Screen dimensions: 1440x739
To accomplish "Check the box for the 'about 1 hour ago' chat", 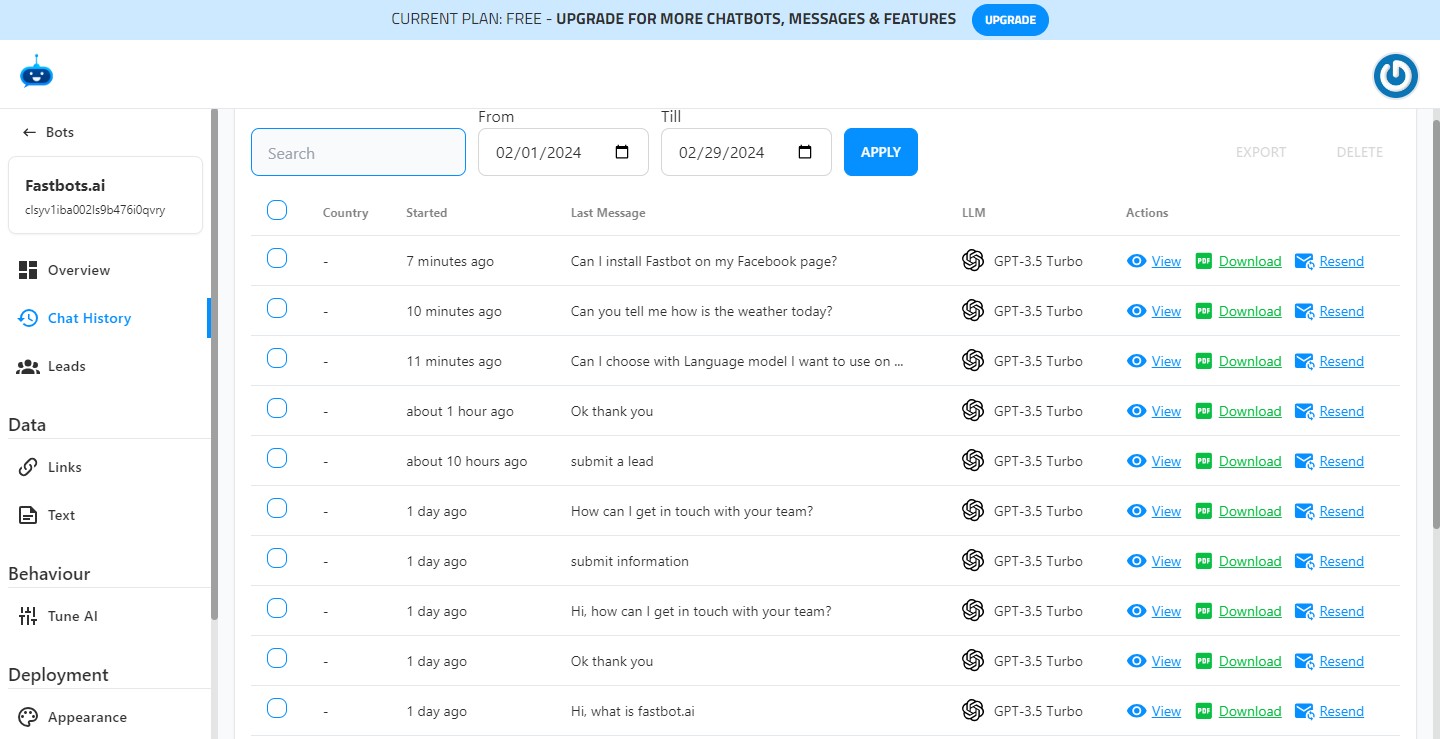I will [277, 408].
